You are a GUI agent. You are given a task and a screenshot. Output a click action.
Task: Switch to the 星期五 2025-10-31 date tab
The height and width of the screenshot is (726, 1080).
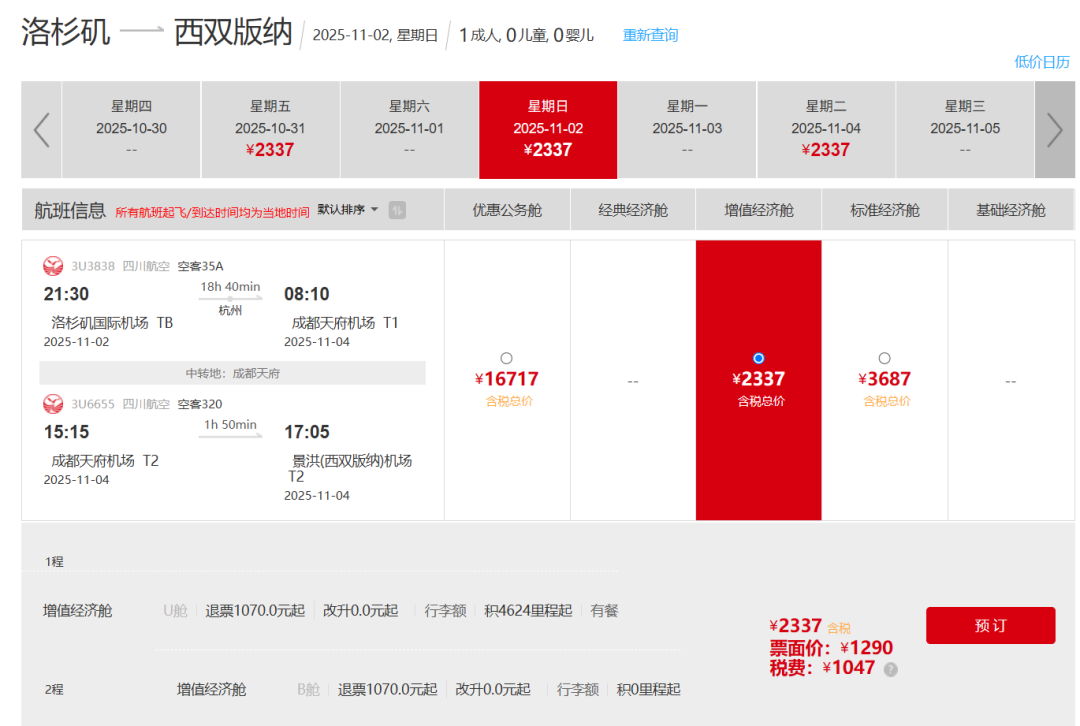coord(270,129)
